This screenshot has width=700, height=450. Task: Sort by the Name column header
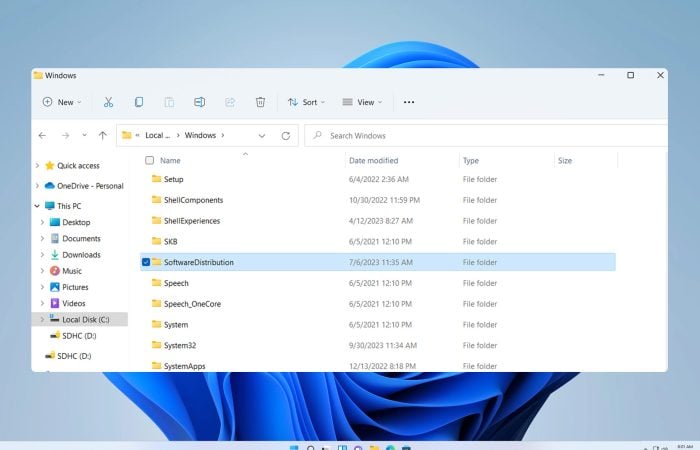(x=170, y=160)
